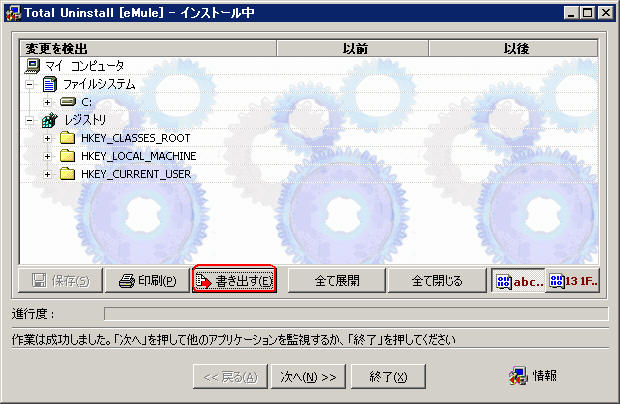620x404 pixels.
Task: Collapse the ファイルシステム tree node
Action: pos(30,84)
